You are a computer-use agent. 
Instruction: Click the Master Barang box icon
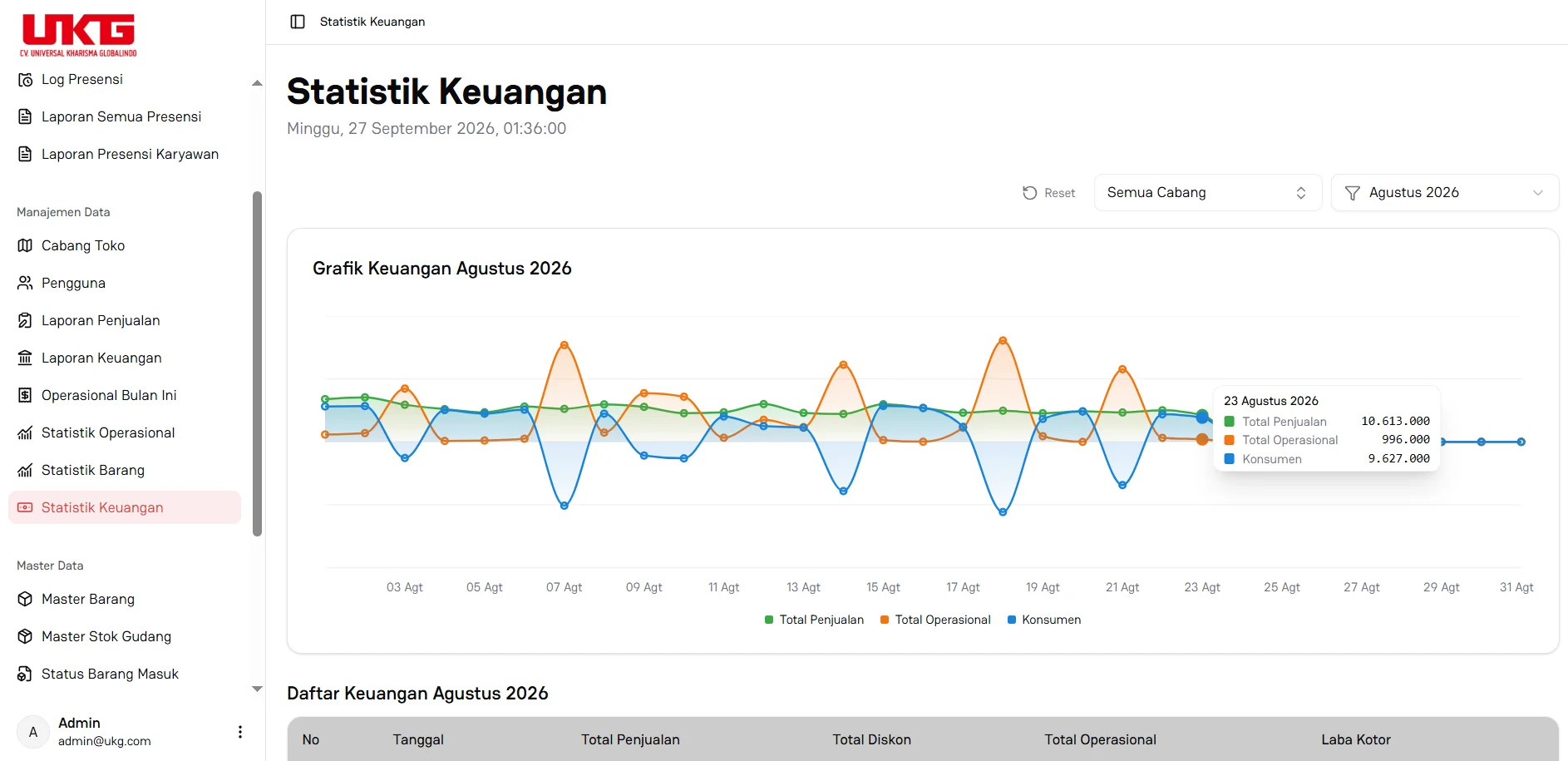point(25,600)
